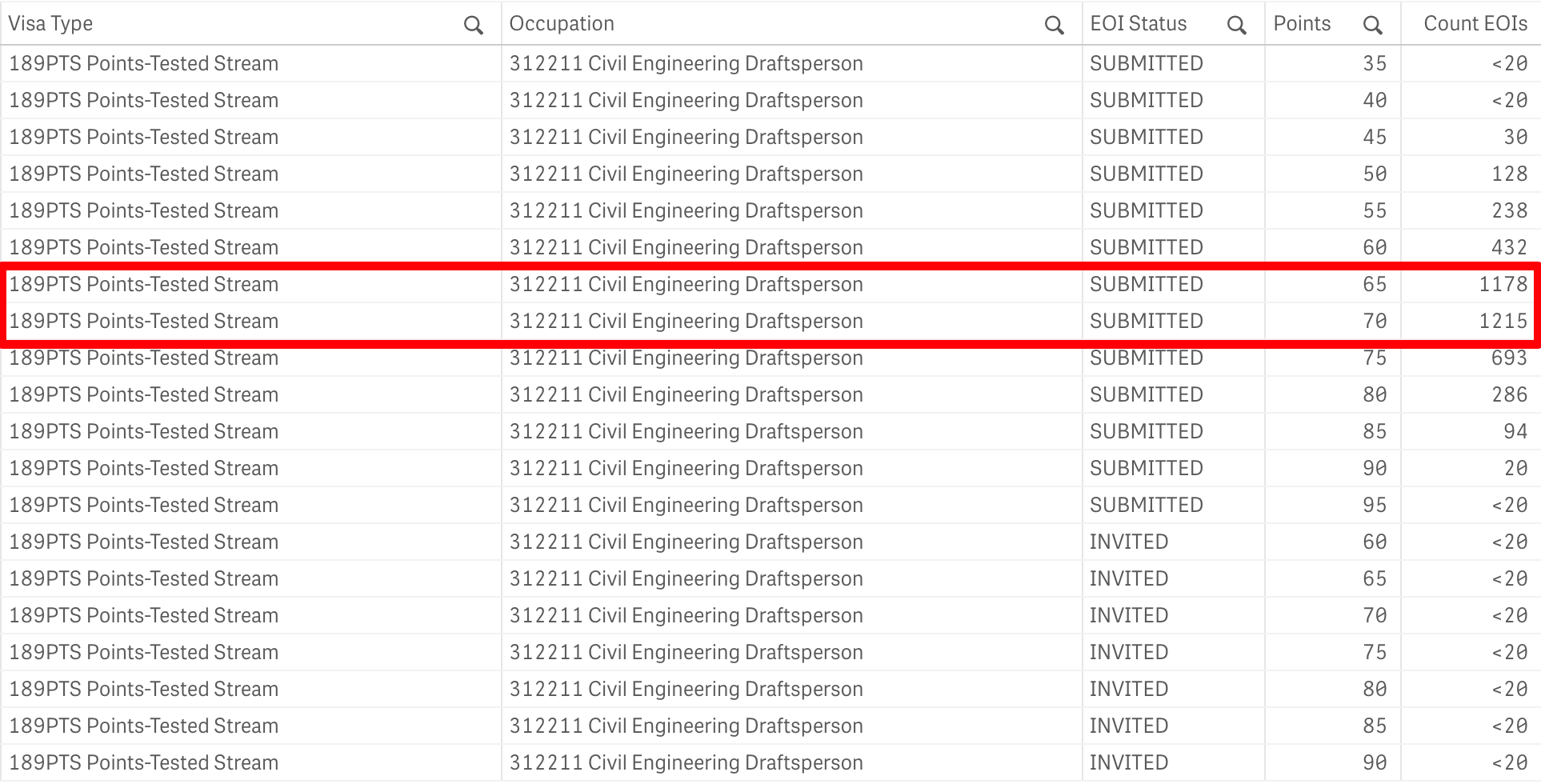Click the Visa Type search icon
1541x784 pixels.
tap(474, 26)
